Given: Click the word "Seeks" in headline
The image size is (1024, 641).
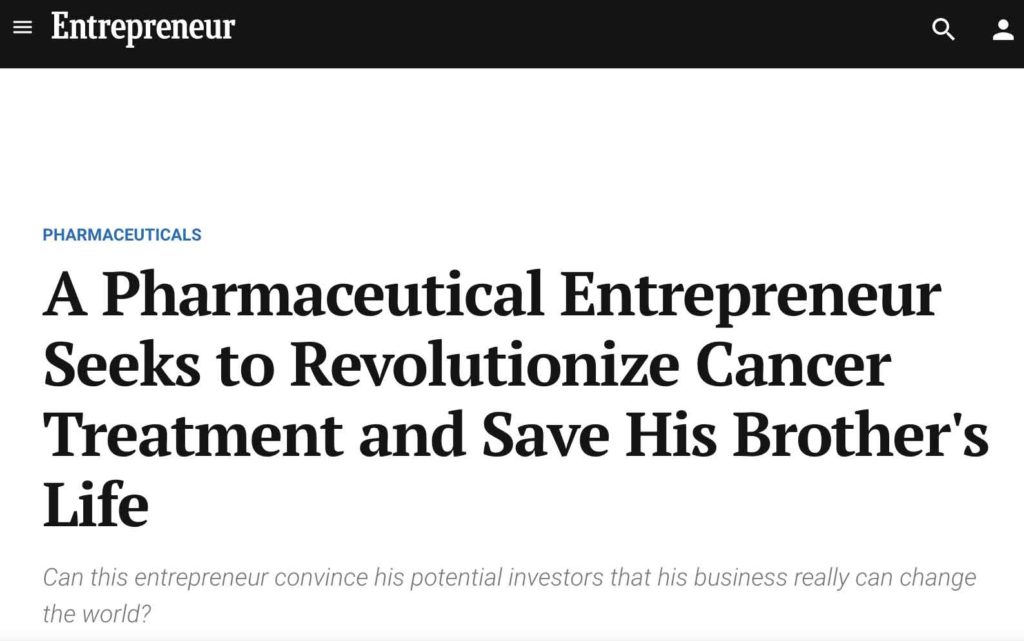Looking at the screenshot, I should pyautogui.click(x=122, y=364).
